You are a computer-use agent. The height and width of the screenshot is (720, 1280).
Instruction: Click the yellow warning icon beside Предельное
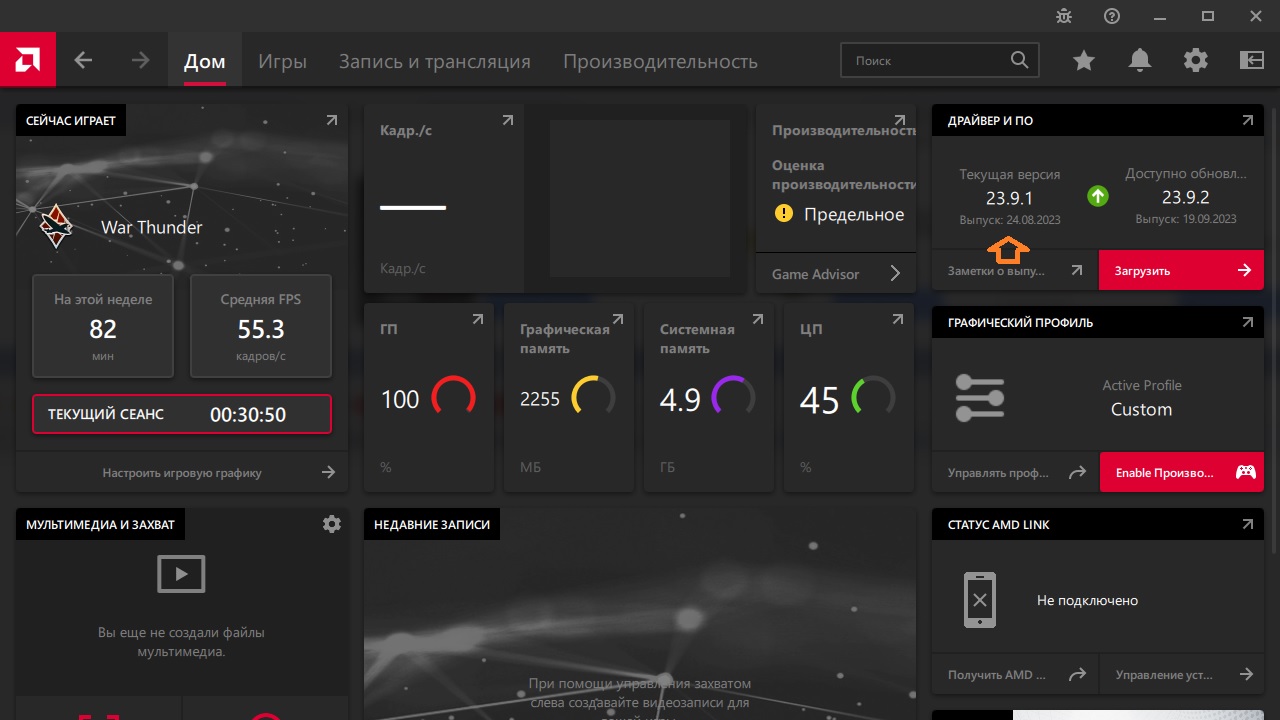pos(784,214)
